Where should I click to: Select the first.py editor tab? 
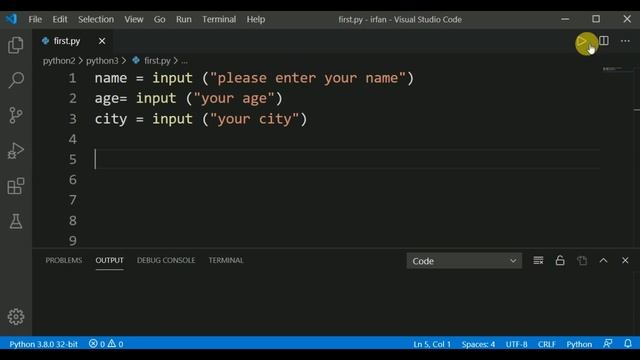(x=67, y=41)
